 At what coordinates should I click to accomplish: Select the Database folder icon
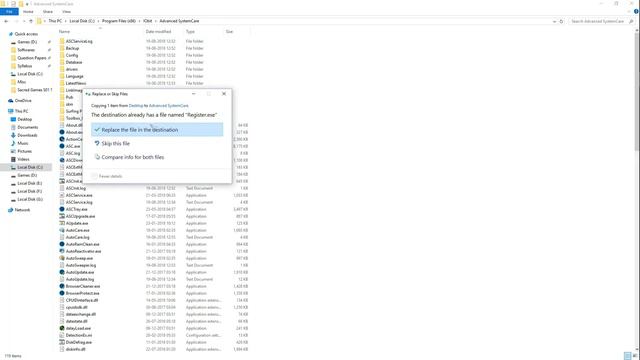[x=62, y=62]
